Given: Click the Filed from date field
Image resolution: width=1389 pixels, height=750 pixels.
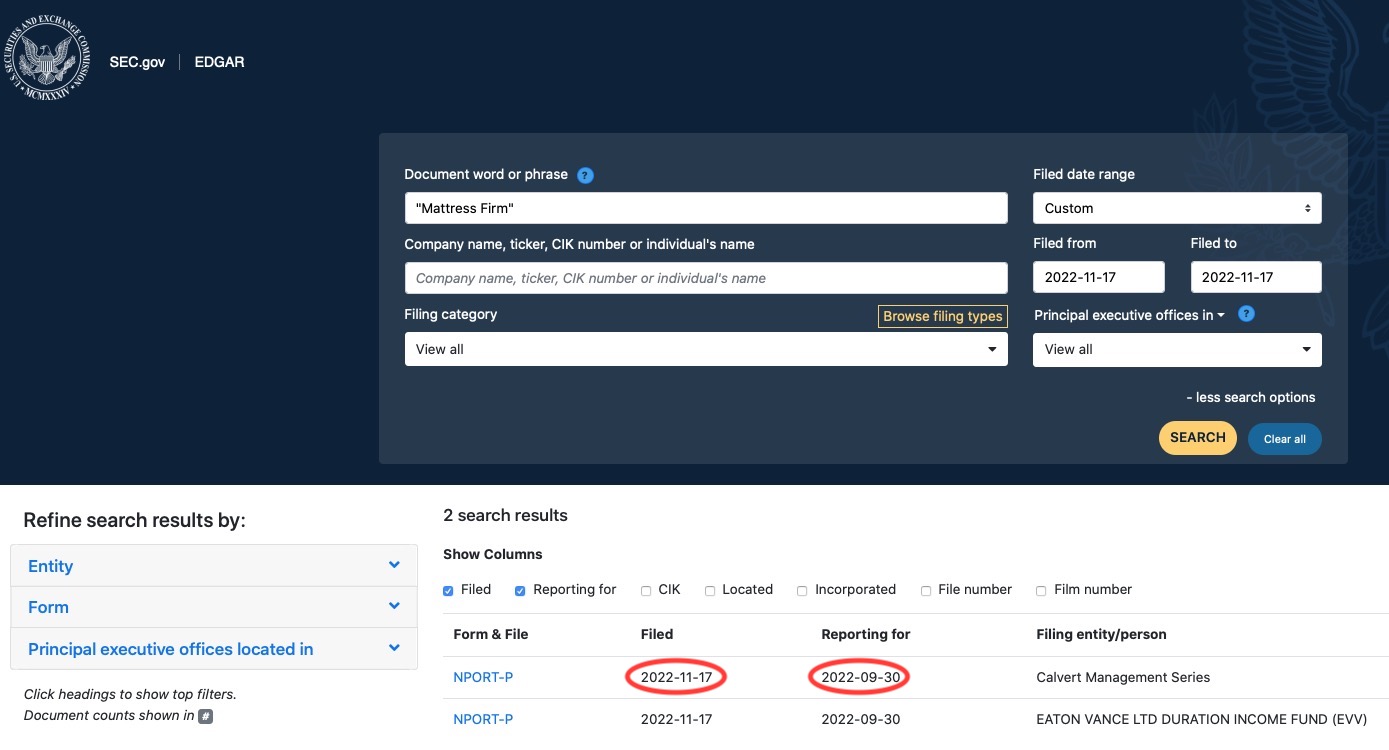Looking at the screenshot, I should pos(1099,277).
